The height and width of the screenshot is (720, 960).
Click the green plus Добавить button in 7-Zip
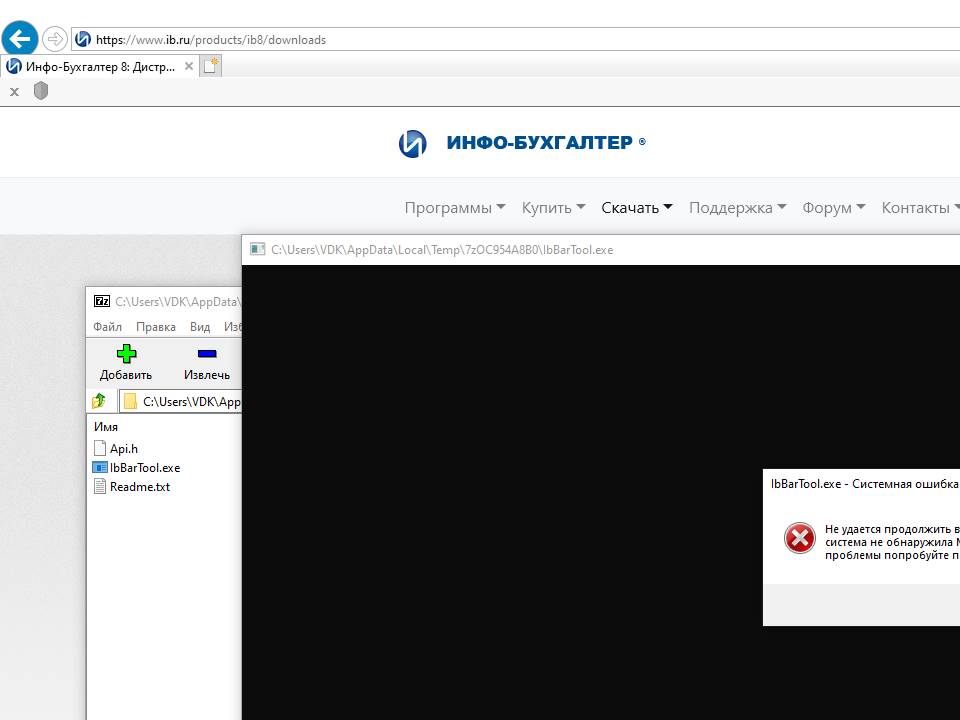[x=126, y=362]
